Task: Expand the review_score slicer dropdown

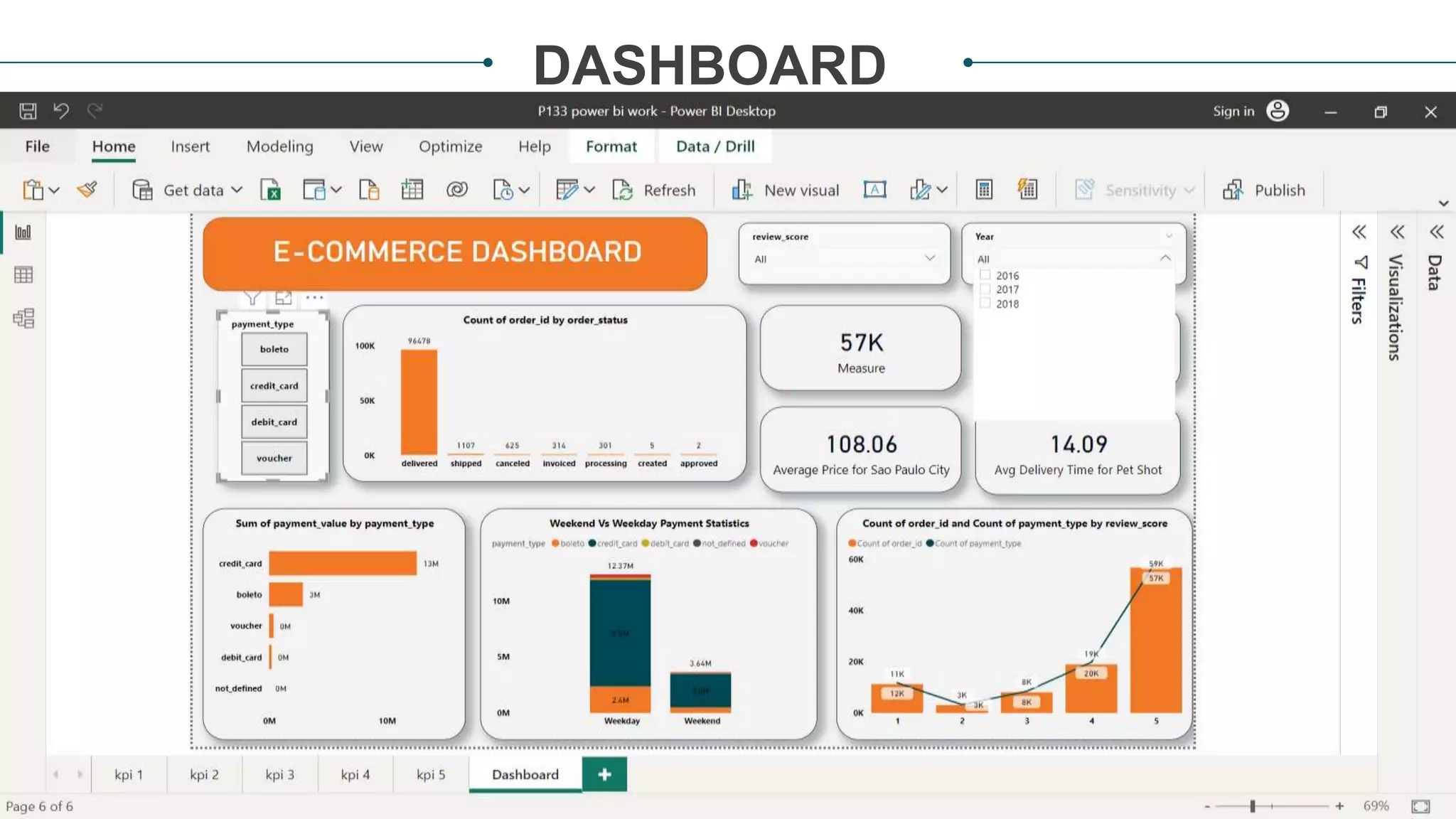Action: pyautogui.click(x=929, y=258)
